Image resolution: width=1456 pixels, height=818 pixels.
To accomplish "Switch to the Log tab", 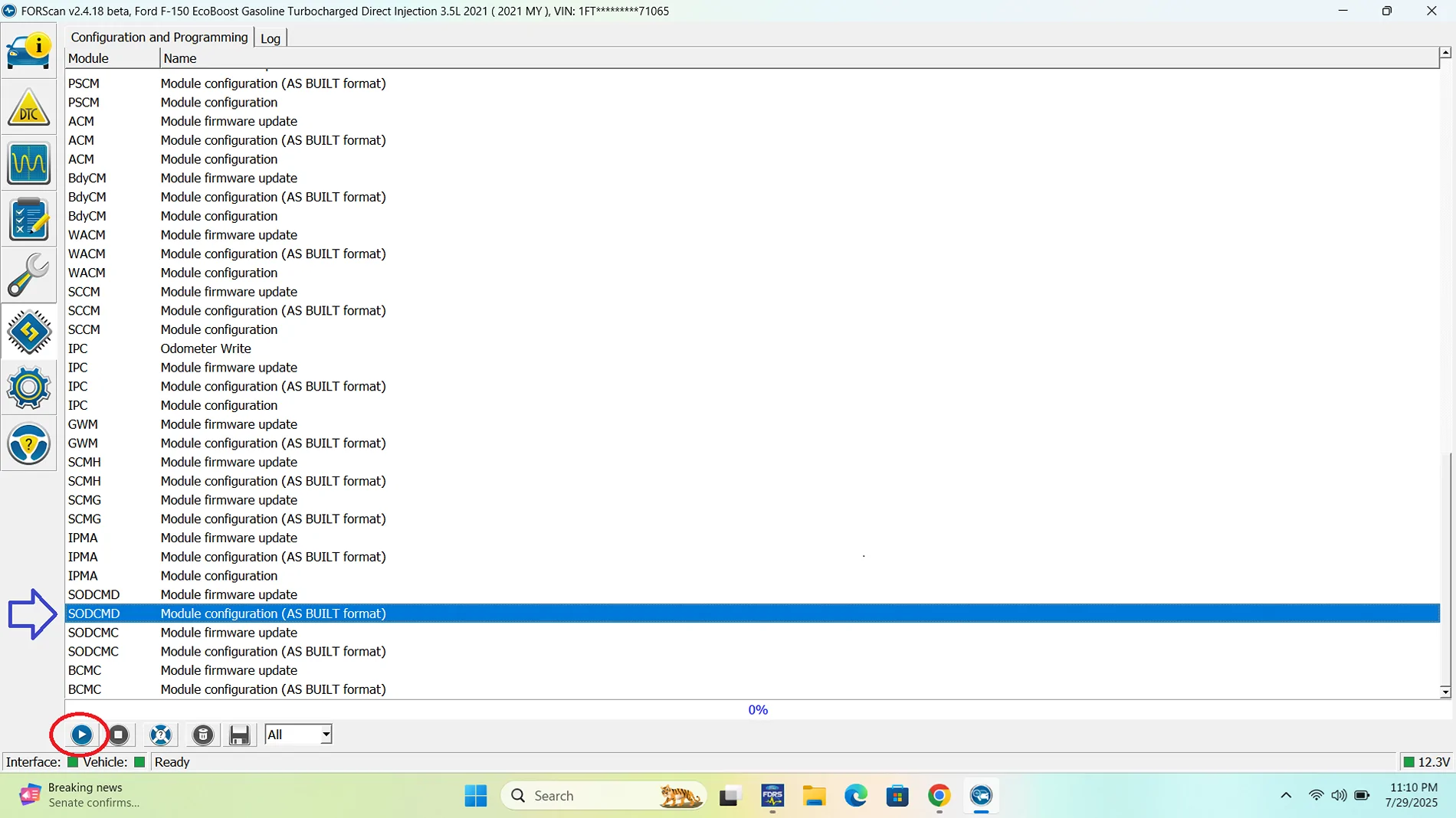I will tap(271, 38).
